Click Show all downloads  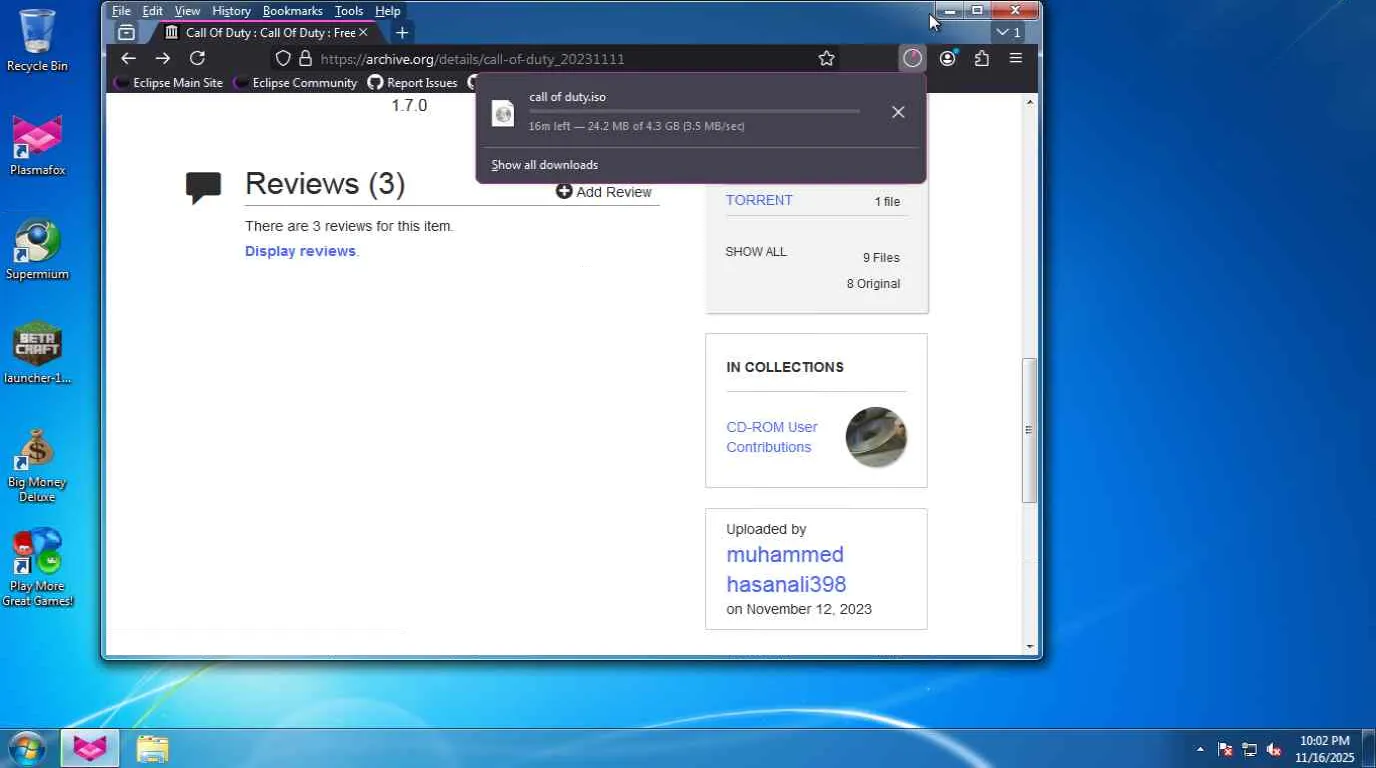(x=545, y=165)
